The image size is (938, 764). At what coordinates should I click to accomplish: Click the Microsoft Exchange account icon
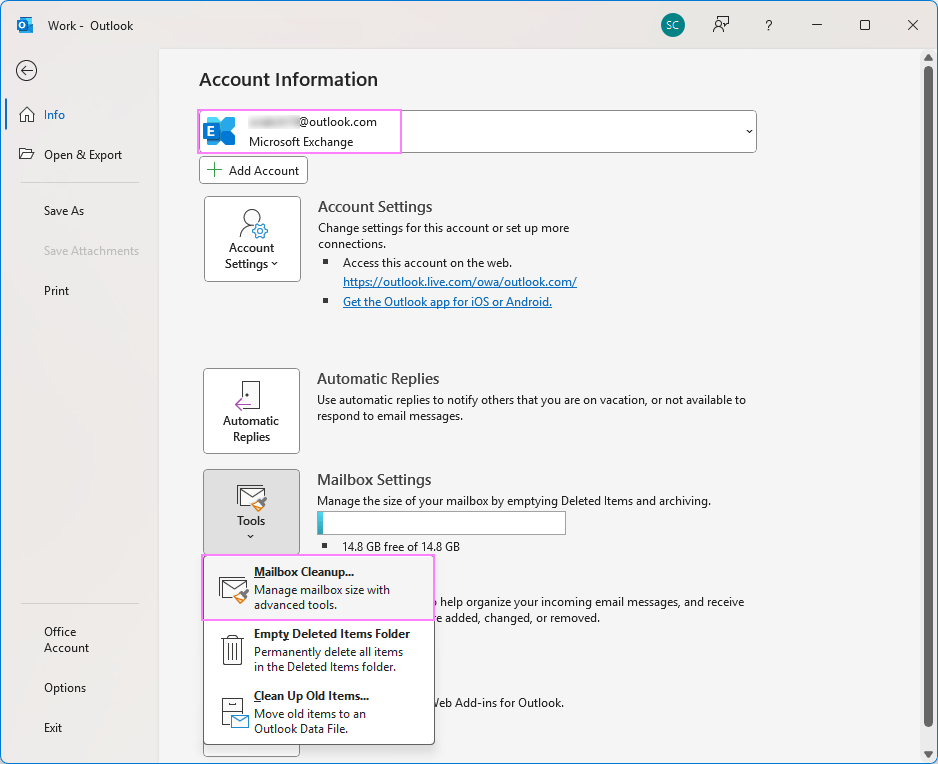click(x=220, y=131)
